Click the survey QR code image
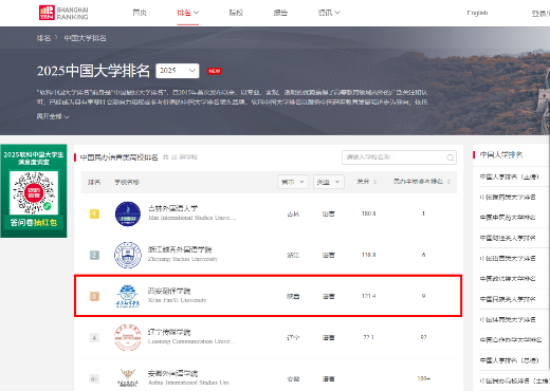The image size is (550, 392). click(x=34, y=193)
